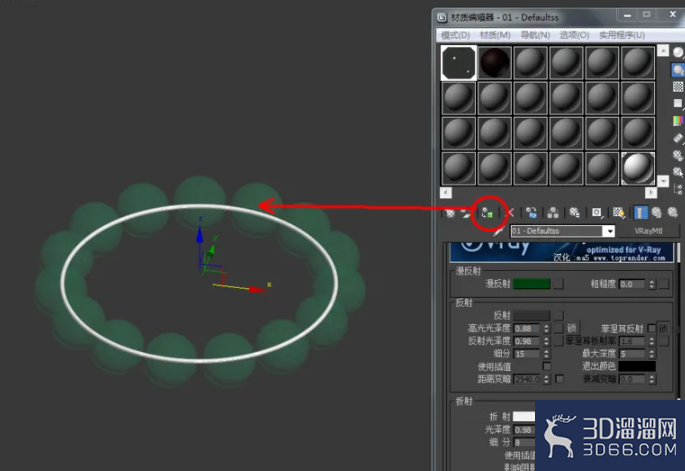
Task: Click 高光光泽度 map slot button
Action: tap(558, 328)
